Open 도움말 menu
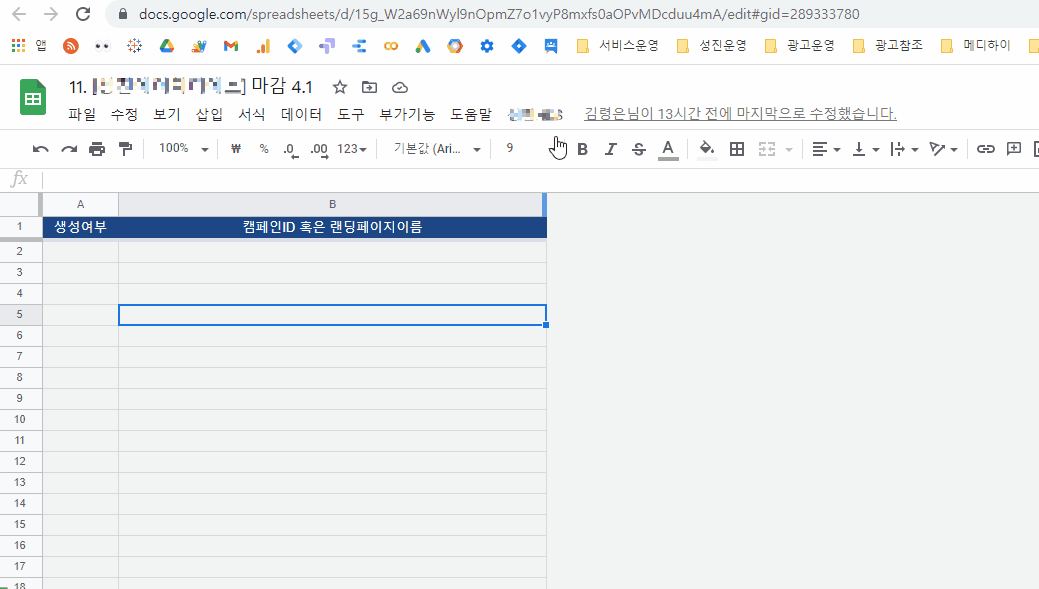The image size is (1039, 589). pyautogui.click(x=471, y=114)
